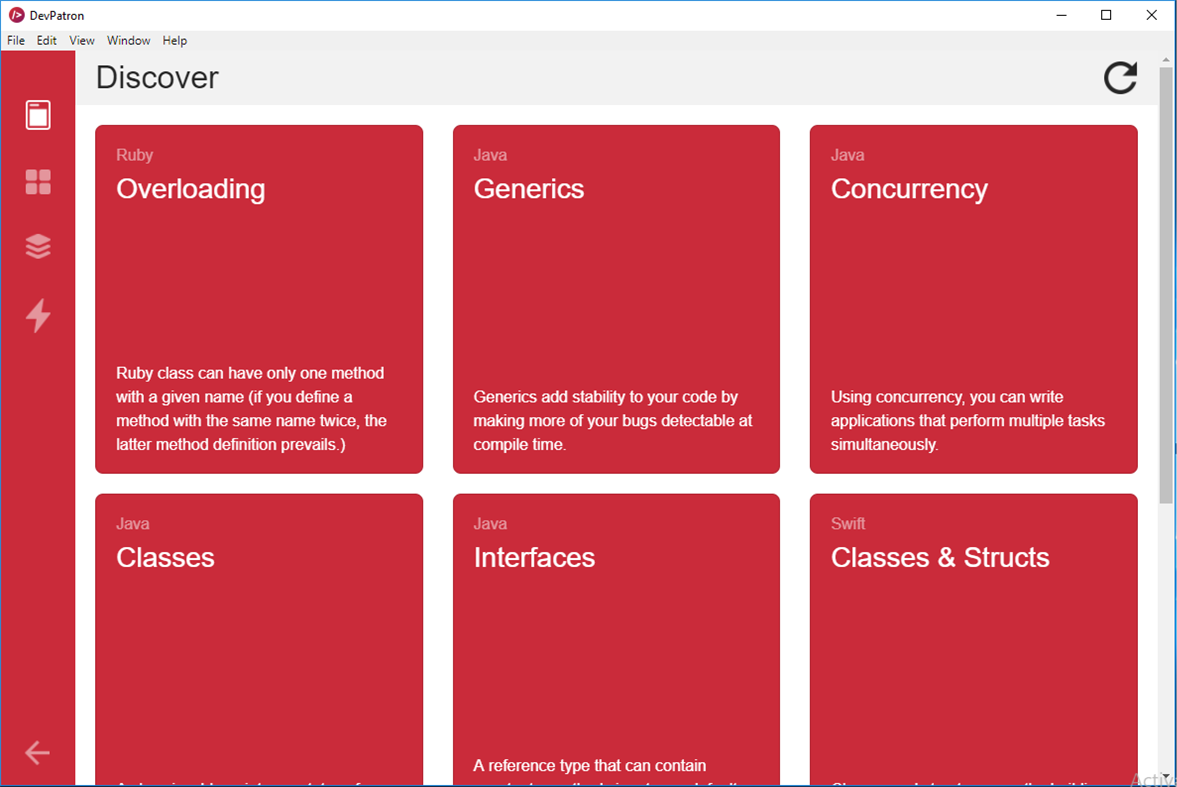Open the grid view from the sidebar

coord(37,181)
